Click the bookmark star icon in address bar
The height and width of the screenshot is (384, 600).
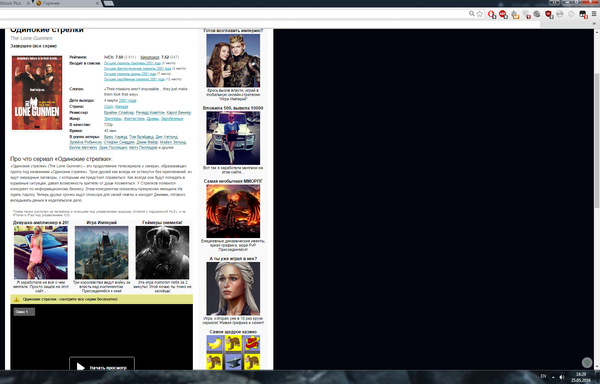coord(479,14)
